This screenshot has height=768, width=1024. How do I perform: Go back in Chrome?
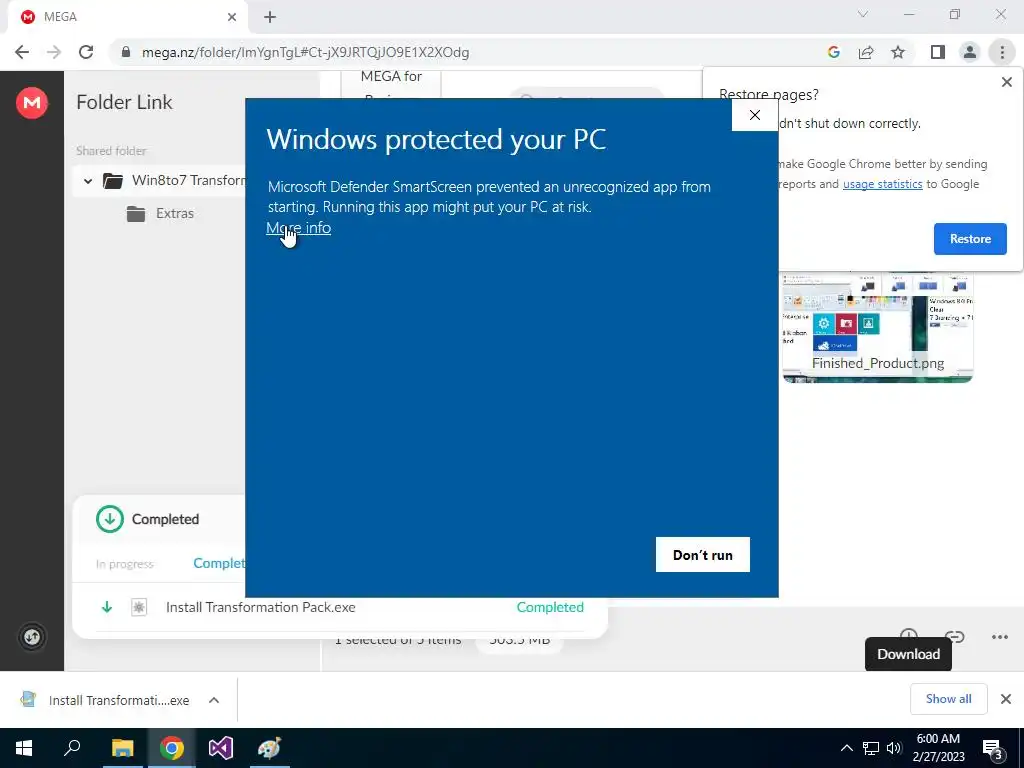pos(22,52)
